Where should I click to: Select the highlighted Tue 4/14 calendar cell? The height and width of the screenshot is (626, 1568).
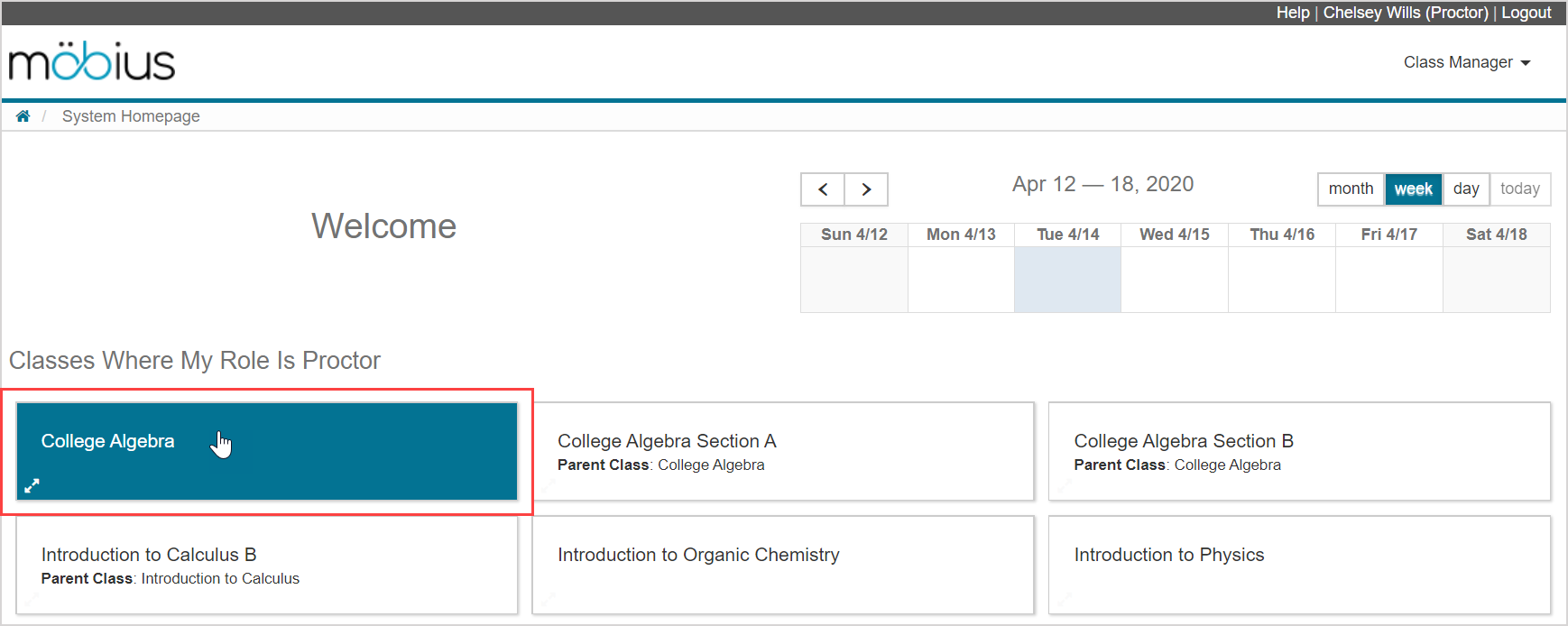(1067, 280)
